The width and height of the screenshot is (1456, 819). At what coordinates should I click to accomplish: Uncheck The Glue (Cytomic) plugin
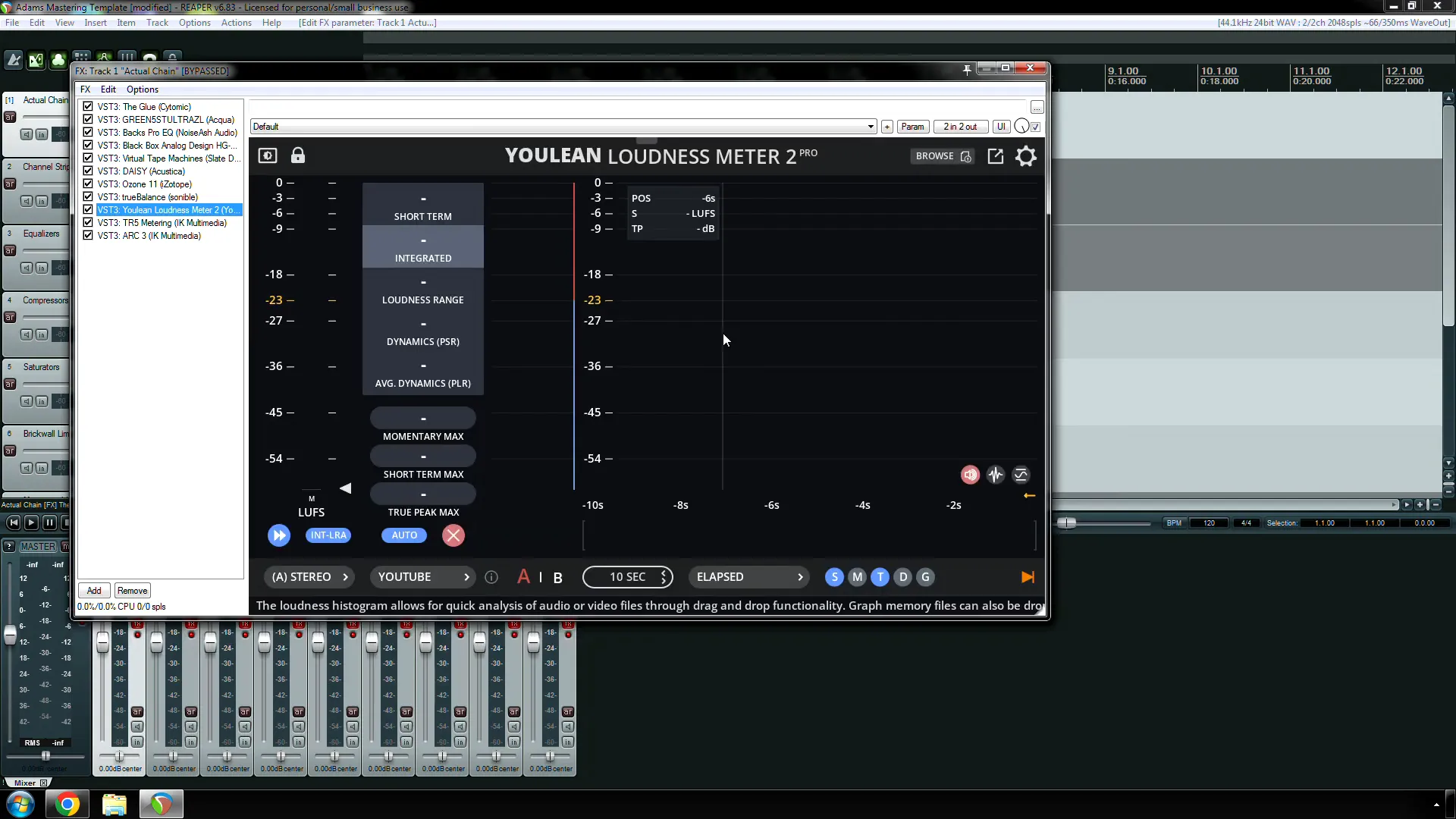(88, 107)
